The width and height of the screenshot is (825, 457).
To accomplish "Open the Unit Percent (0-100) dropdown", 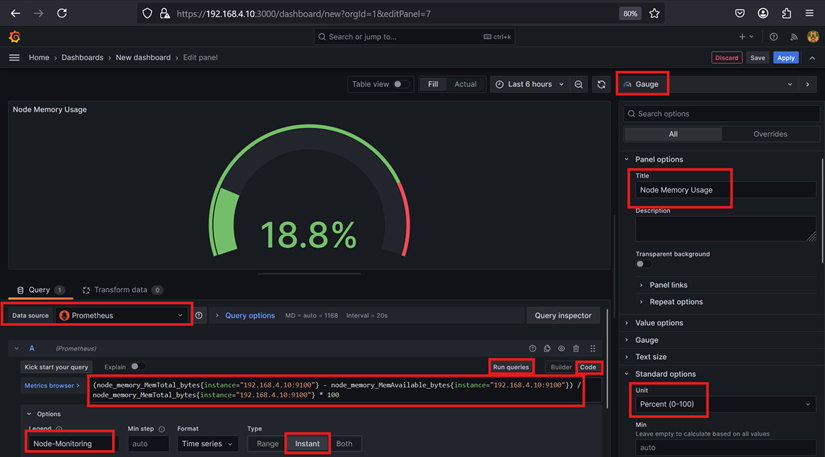I will pos(725,404).
